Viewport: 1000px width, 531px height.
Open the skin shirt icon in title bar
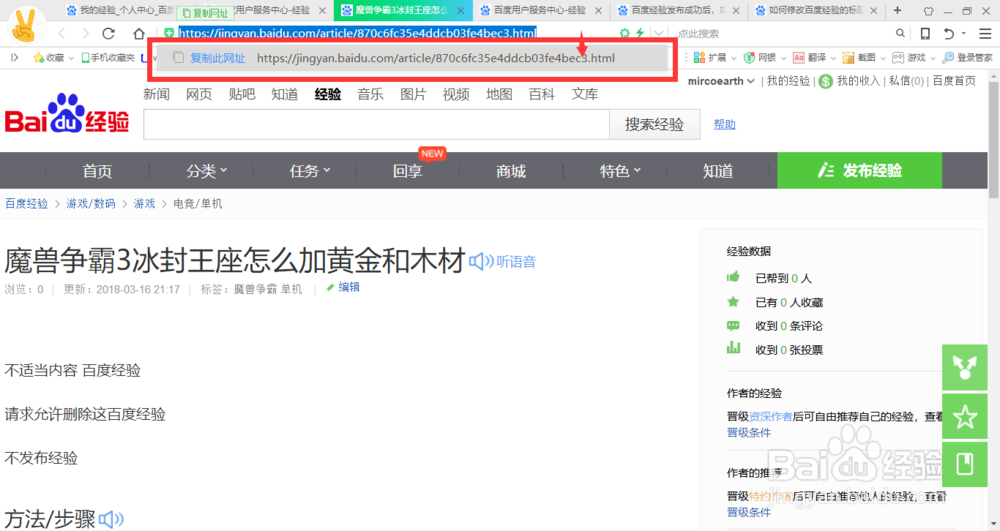[928, 11]
